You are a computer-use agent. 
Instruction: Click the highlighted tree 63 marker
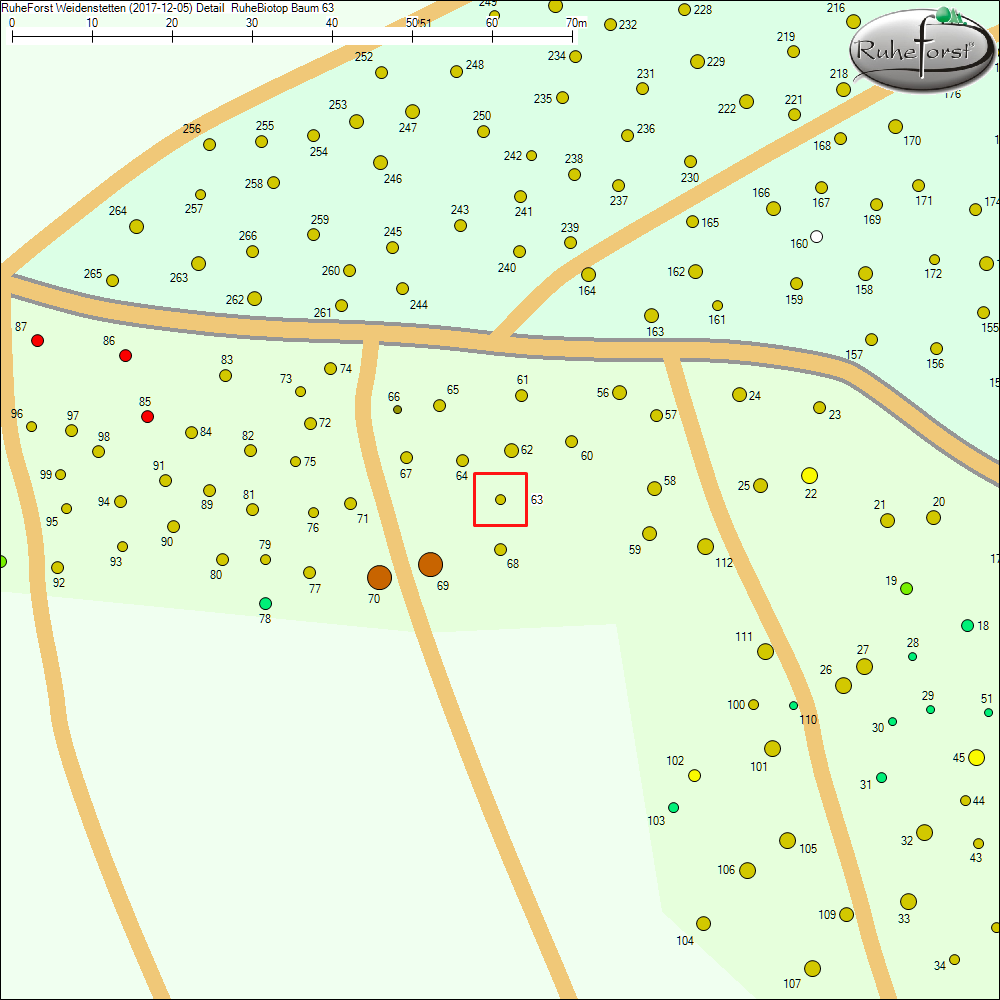501,499
